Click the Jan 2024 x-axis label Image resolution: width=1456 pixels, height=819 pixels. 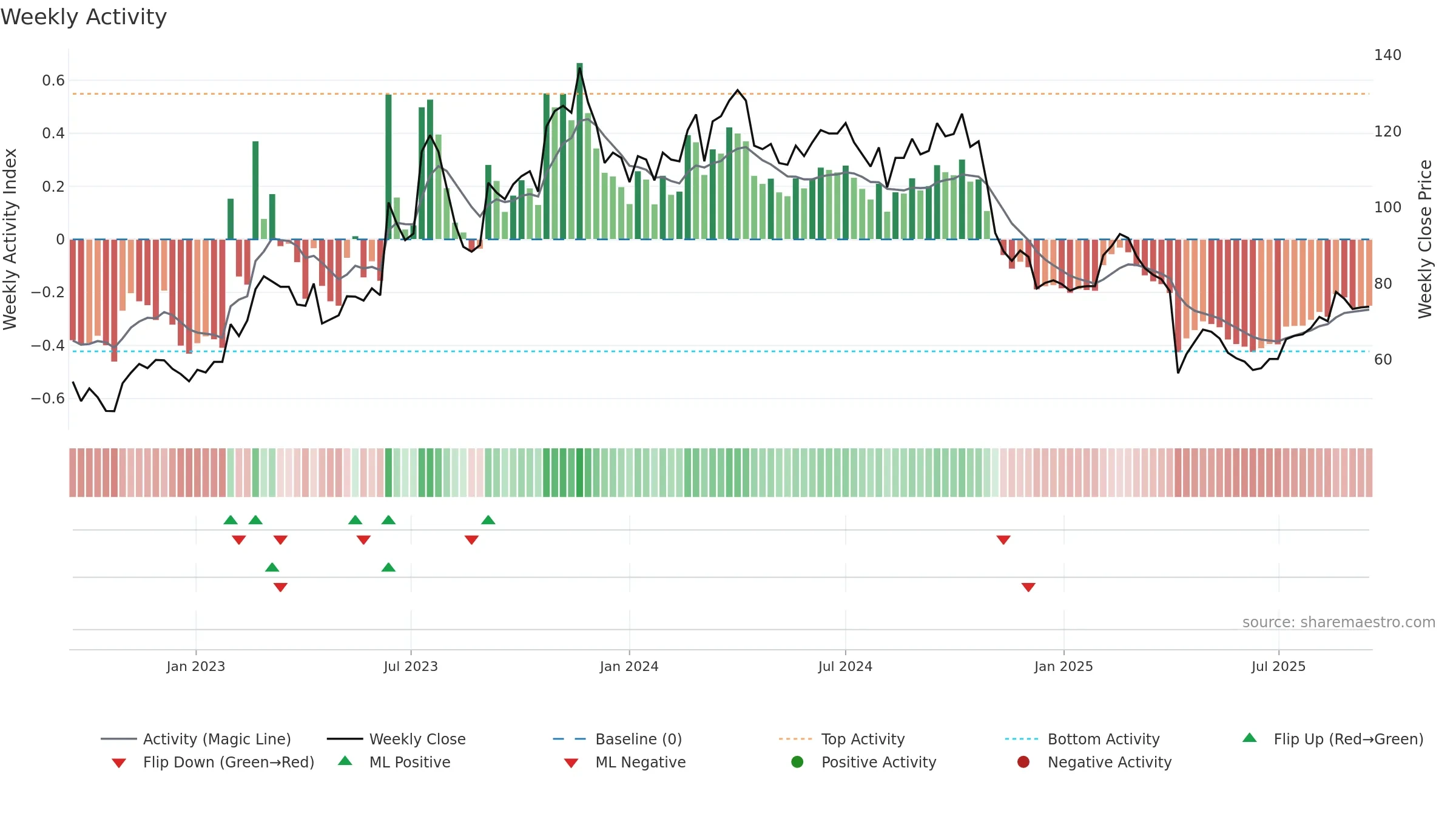[x=629, y=666]
